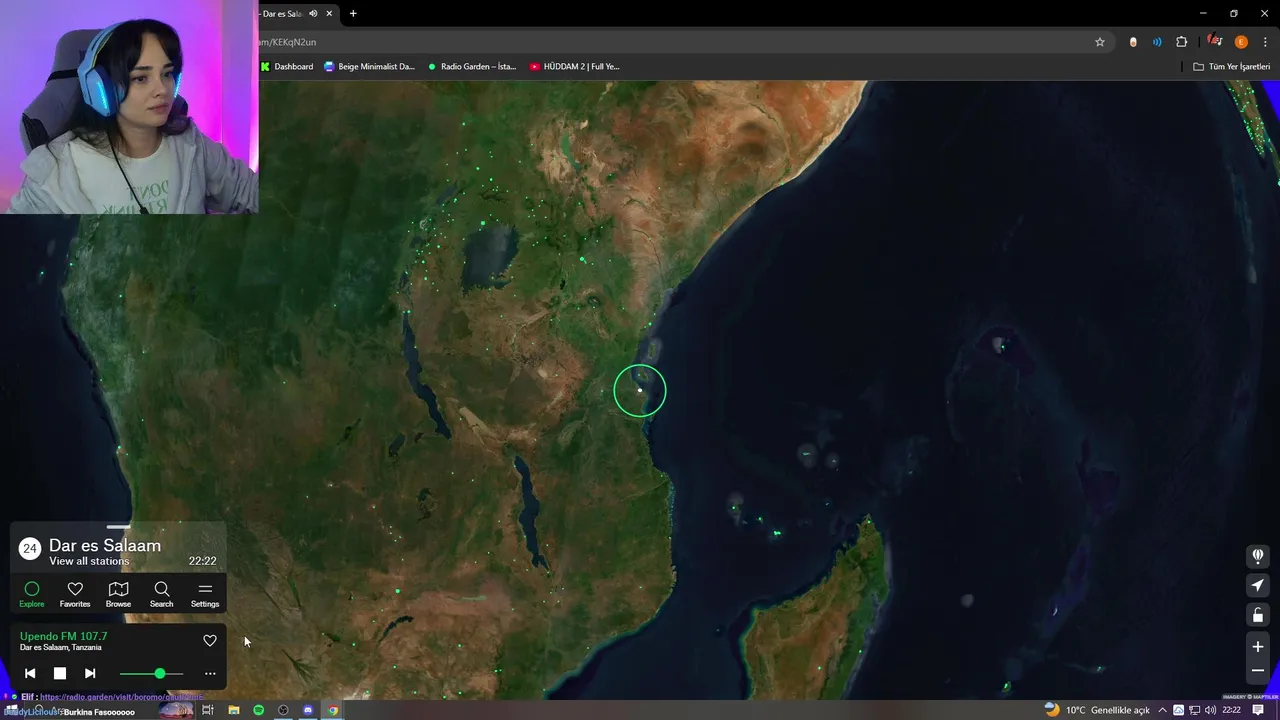
Task: Toggle the station lock button
Action: click(1258, 615)
